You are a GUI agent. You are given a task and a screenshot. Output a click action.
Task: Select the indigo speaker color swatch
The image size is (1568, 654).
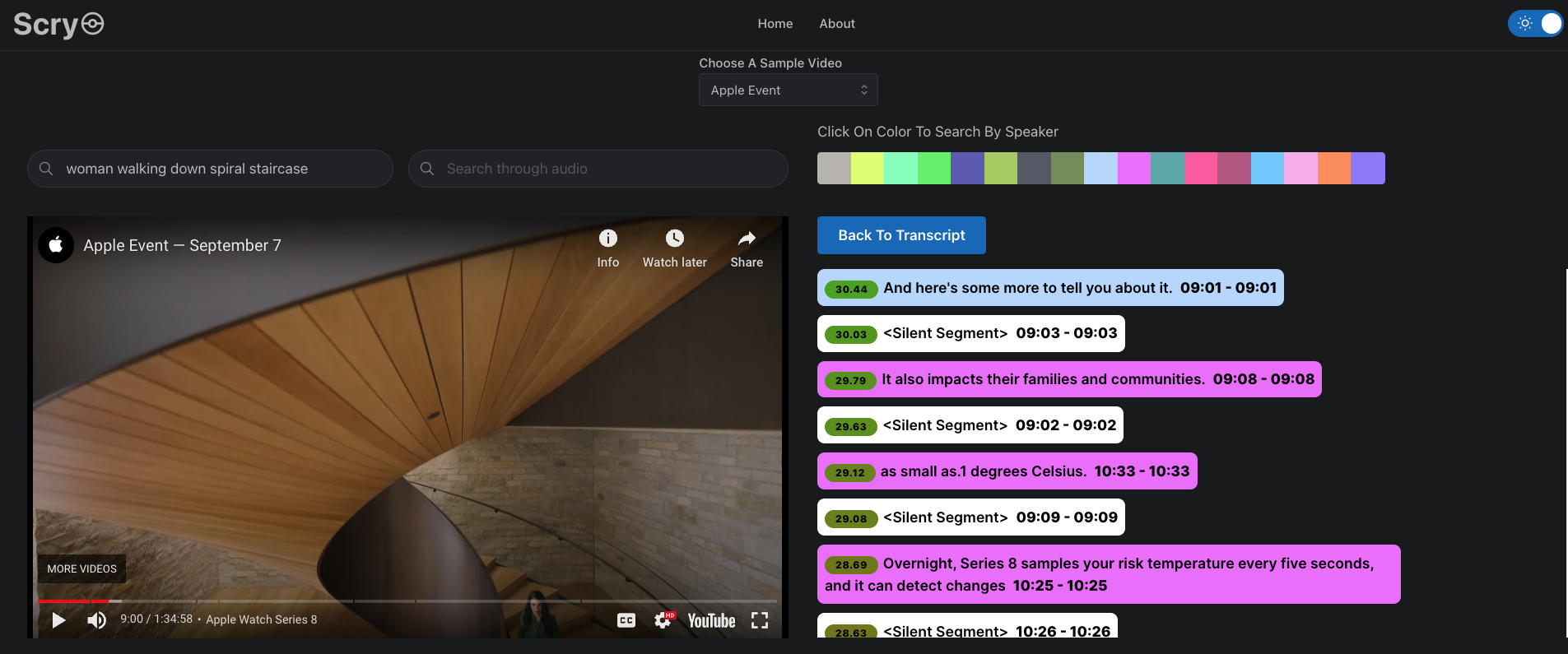tap(967, 168)
